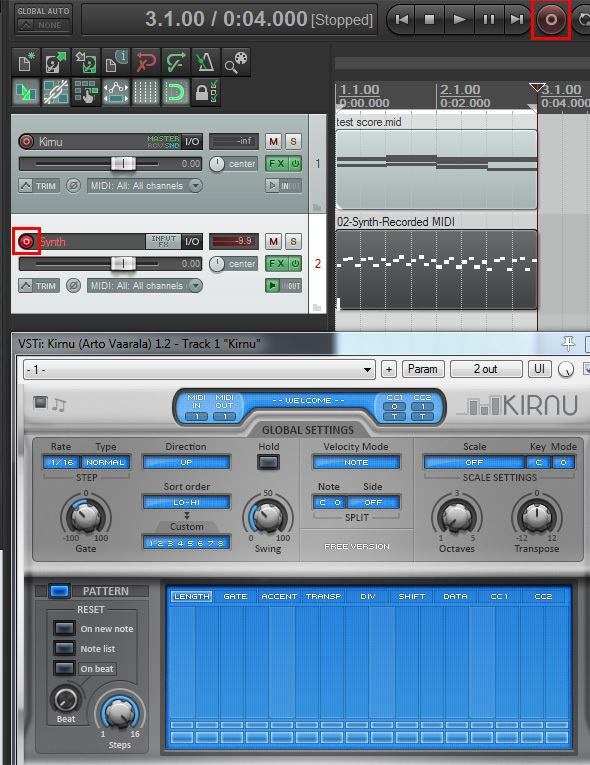The height and width of the screenshot is (765, 590).
Task: Click the Save Project toolbar icon
Action: click(86, 62)
